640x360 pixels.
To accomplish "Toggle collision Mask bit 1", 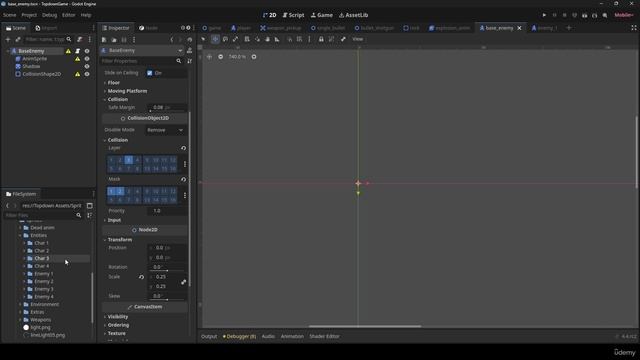I will point(111,191).
